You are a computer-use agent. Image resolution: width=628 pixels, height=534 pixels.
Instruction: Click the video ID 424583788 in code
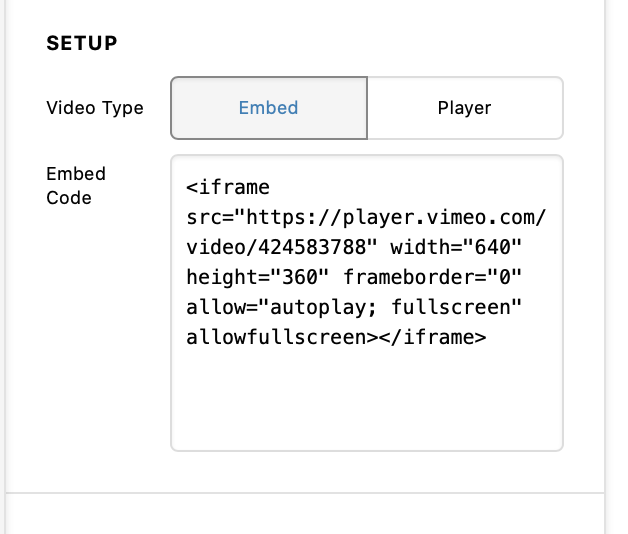(x=312, y=247)
